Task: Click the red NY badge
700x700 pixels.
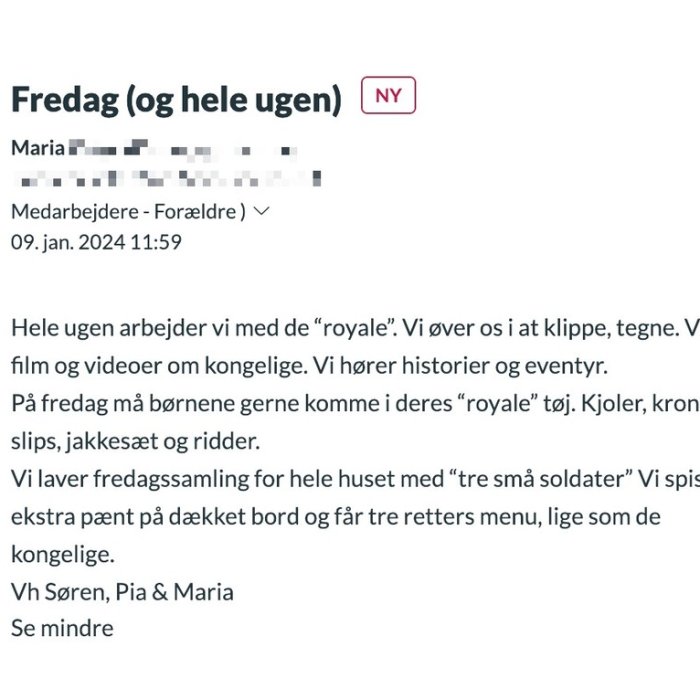Action: [388, 96]
